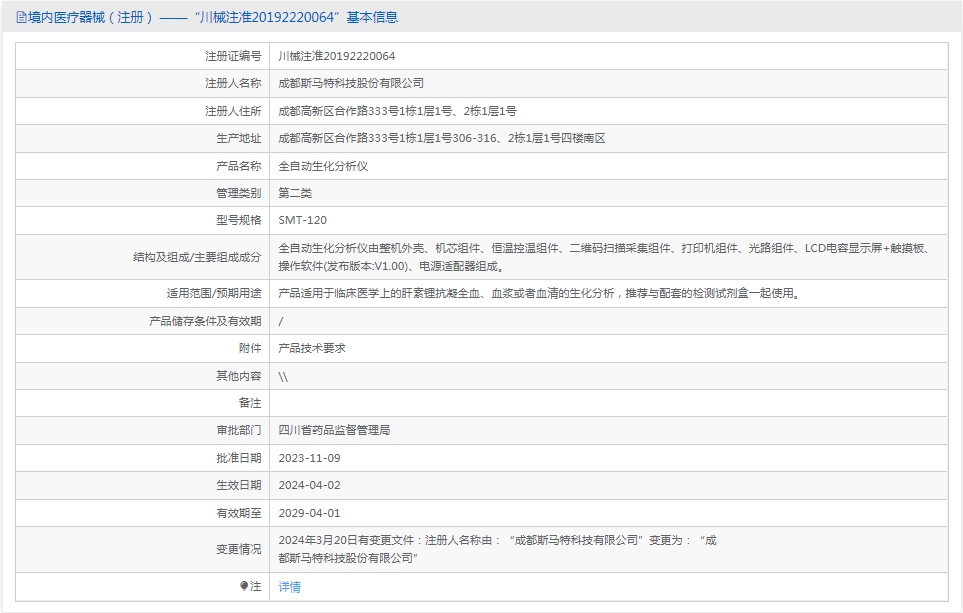Click the lightbulb icon next to 注

tap(244, 586)
